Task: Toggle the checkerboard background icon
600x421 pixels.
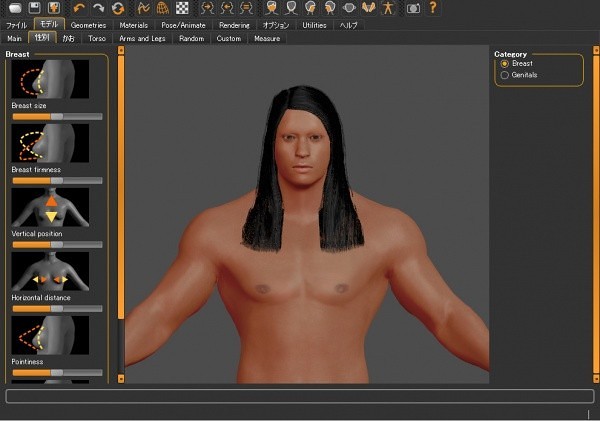Action: [x=182, y=8]
